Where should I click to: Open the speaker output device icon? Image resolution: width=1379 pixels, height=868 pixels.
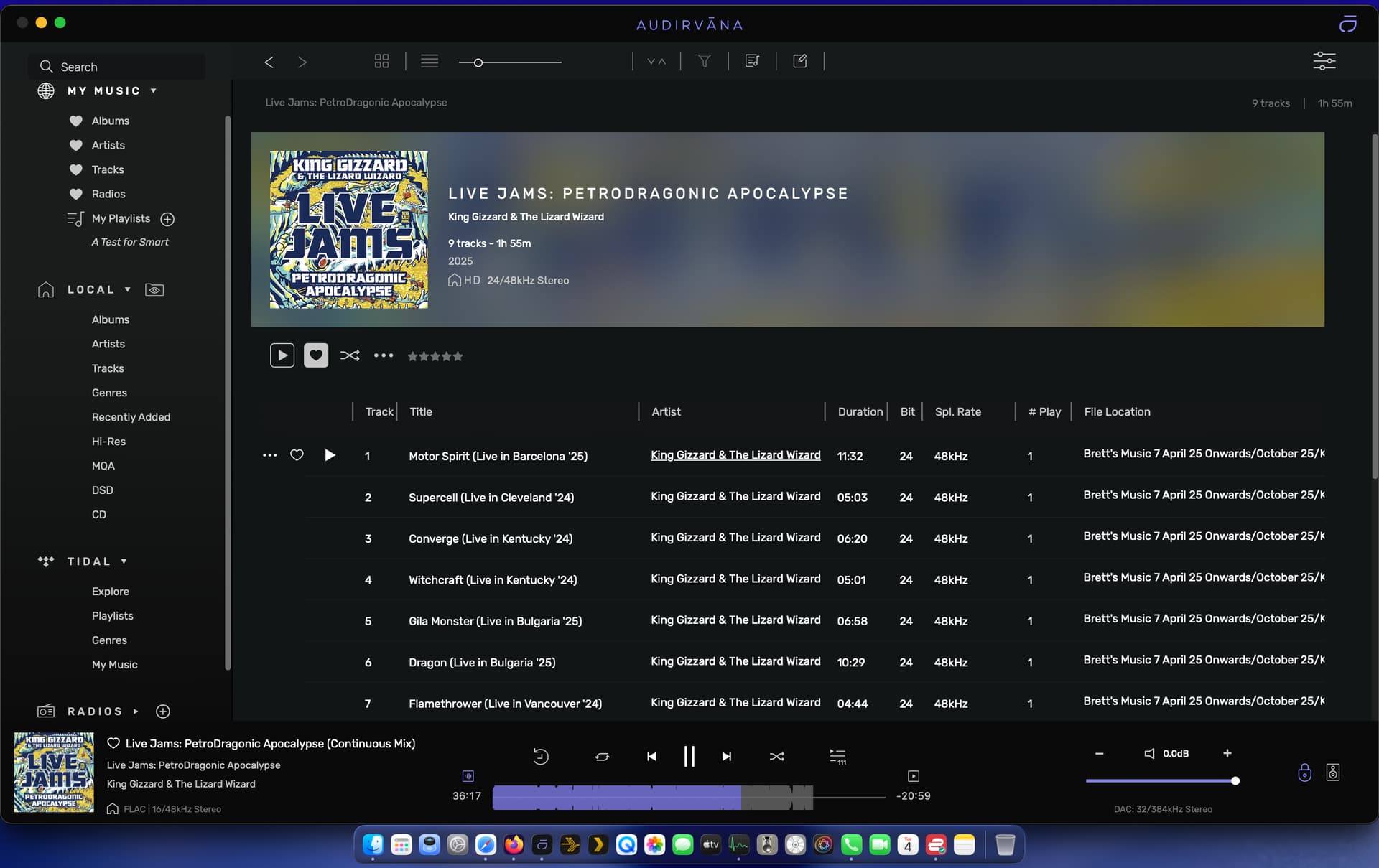(x=1333, y=773)
